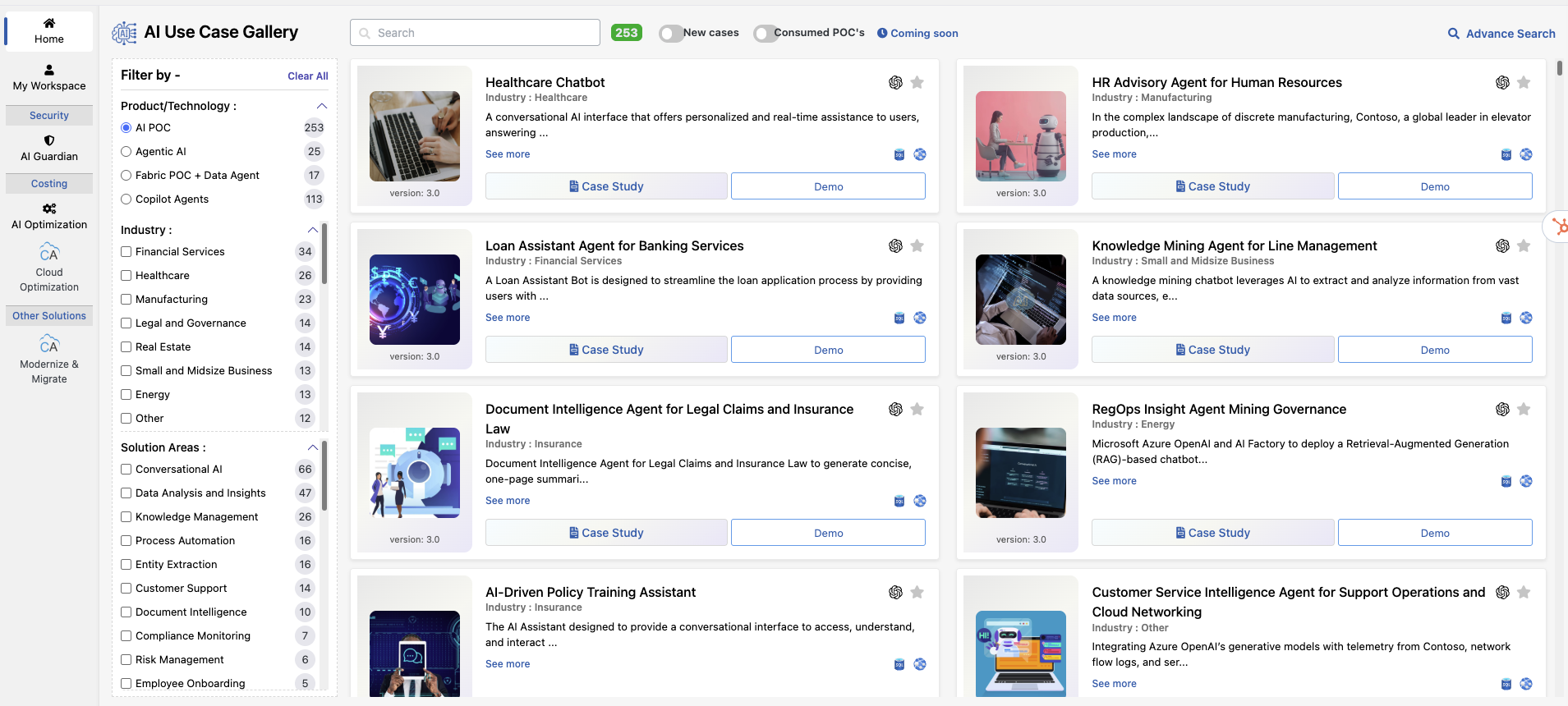Enable the New cases toggle
Viewport: 1568px width, 706px height.
(x=671, y=33)
